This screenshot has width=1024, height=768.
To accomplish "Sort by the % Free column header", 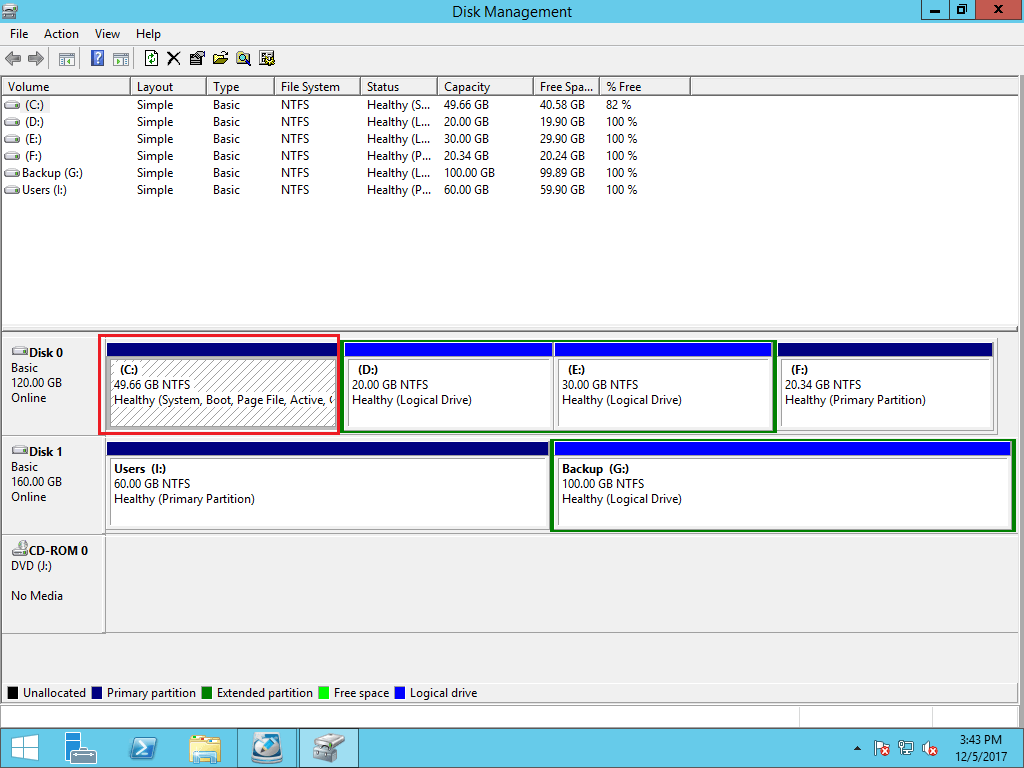I will click(645, 87).
